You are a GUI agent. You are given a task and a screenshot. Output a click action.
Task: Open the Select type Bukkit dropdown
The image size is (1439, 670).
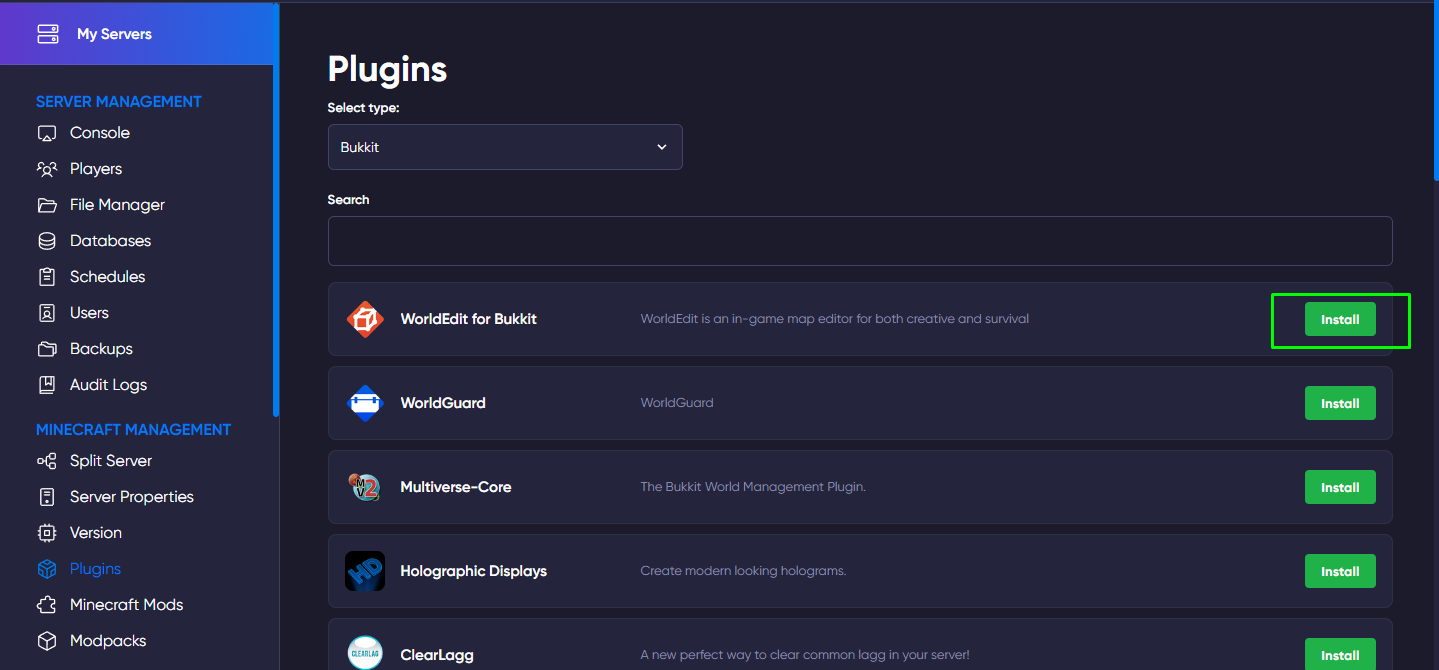click(505, 147)
